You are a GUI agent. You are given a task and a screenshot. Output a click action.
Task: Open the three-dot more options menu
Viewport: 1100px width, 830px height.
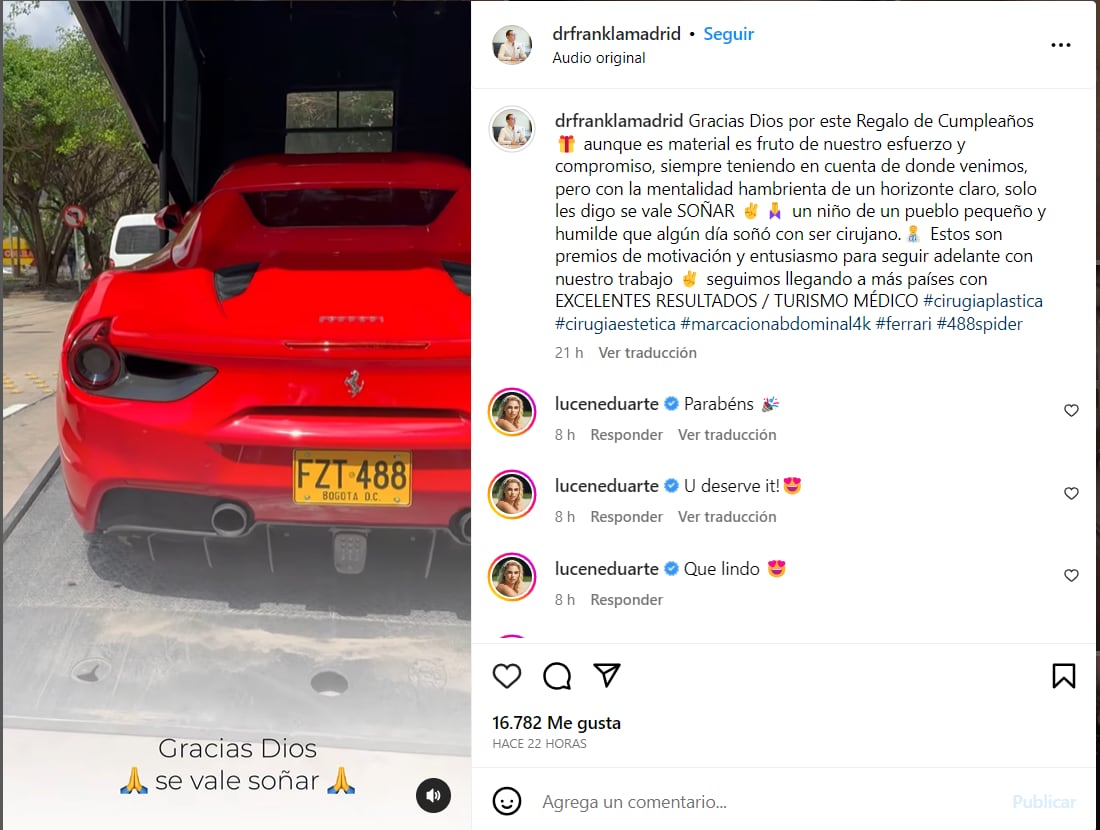pos(1061,45)
